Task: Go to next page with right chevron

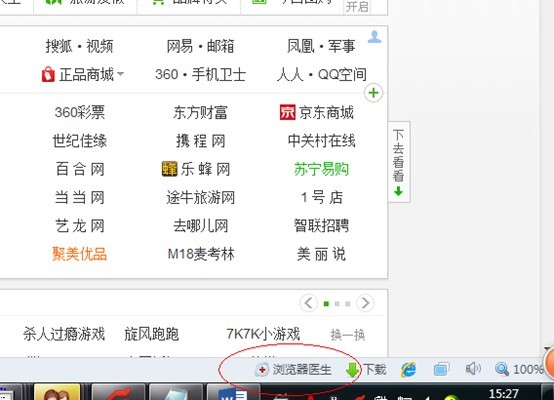Action: pyautogui.click(x=365, y=303)
